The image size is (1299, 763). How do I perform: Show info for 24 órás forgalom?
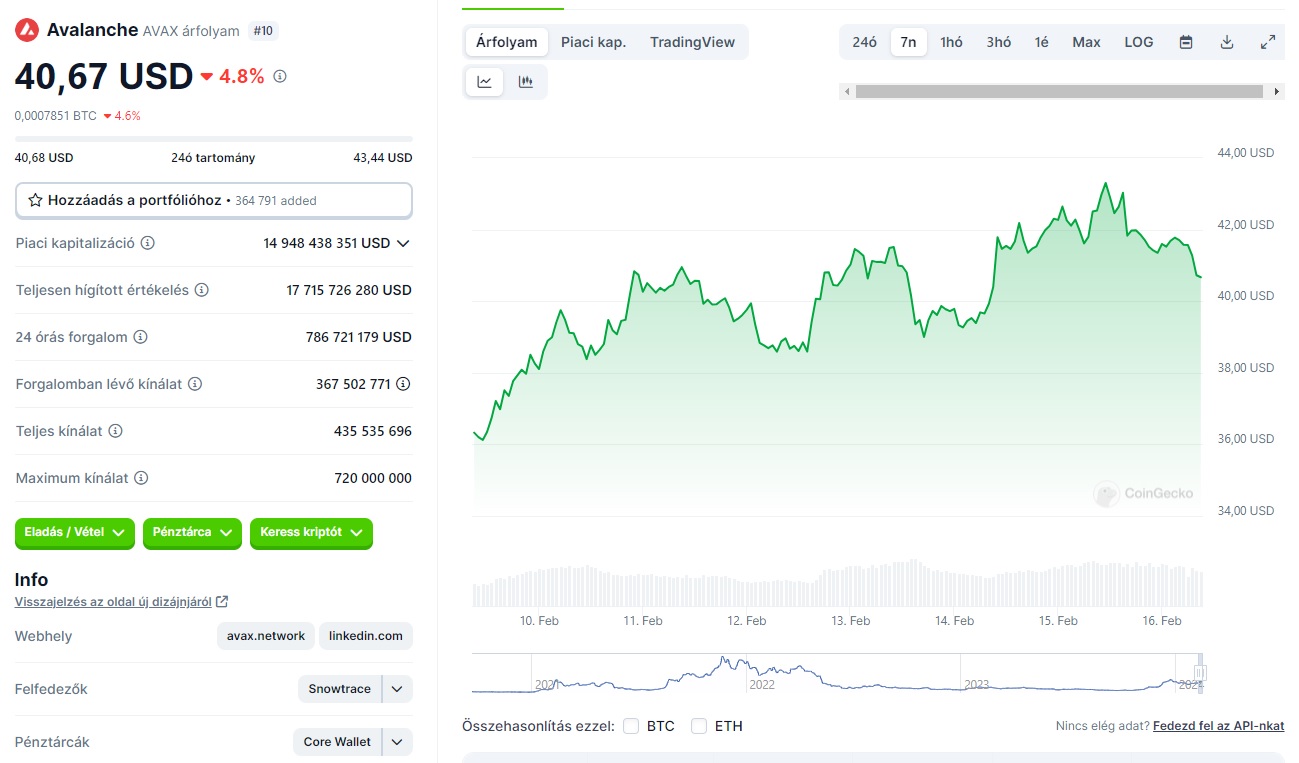coord(140,337)
